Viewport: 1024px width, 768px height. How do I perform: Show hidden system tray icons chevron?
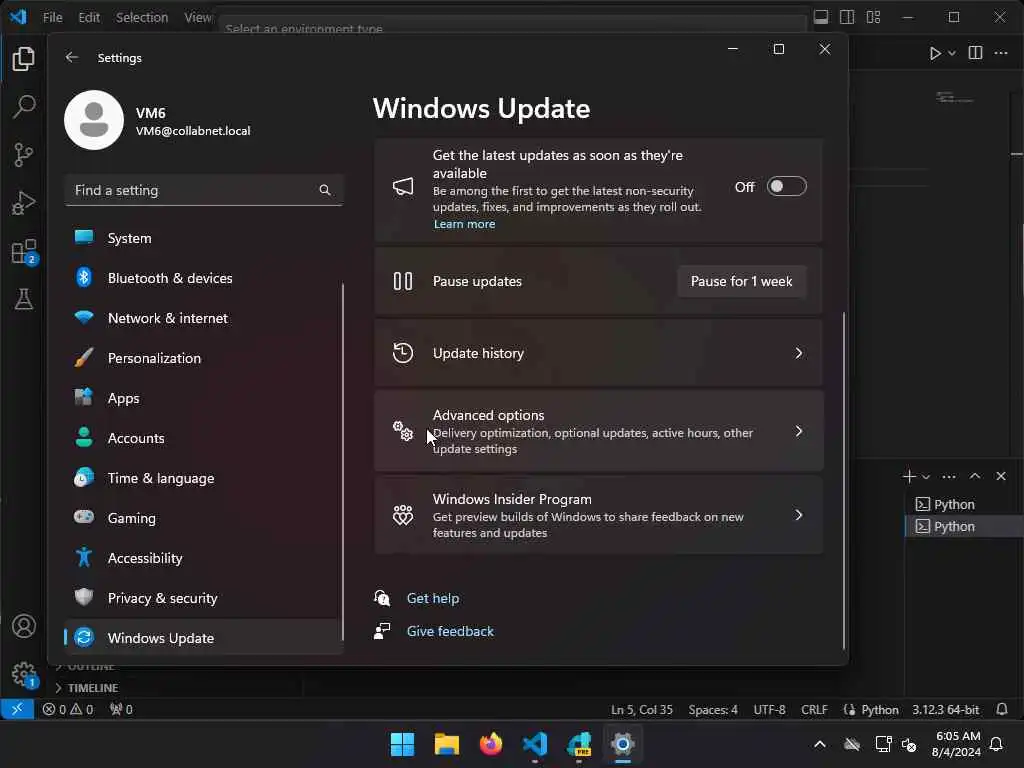pos(820,744)
